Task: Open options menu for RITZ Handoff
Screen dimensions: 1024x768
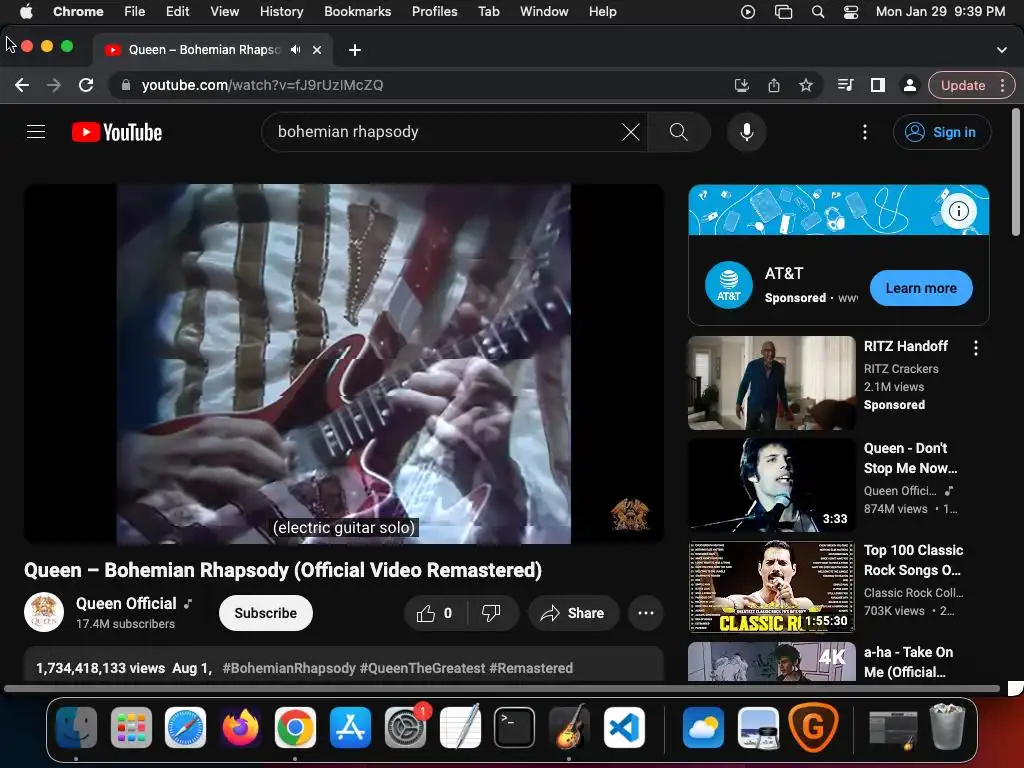Action: 976,348
